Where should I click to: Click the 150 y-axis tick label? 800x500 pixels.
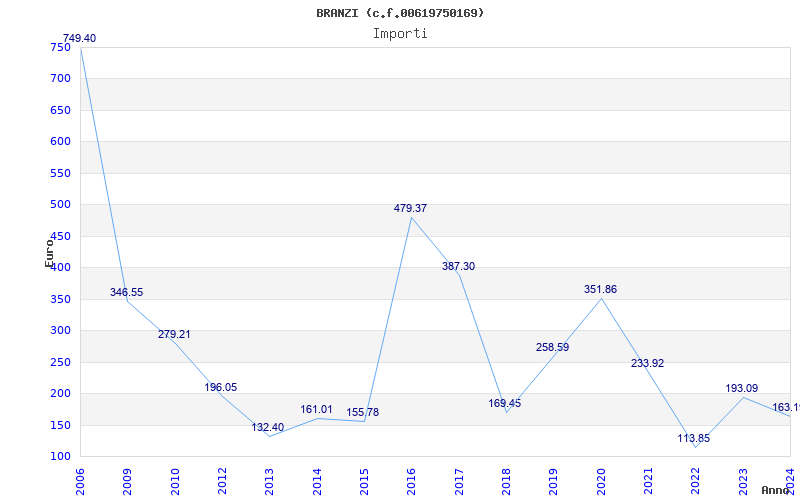pyautogui.click(x=60, y=425)
